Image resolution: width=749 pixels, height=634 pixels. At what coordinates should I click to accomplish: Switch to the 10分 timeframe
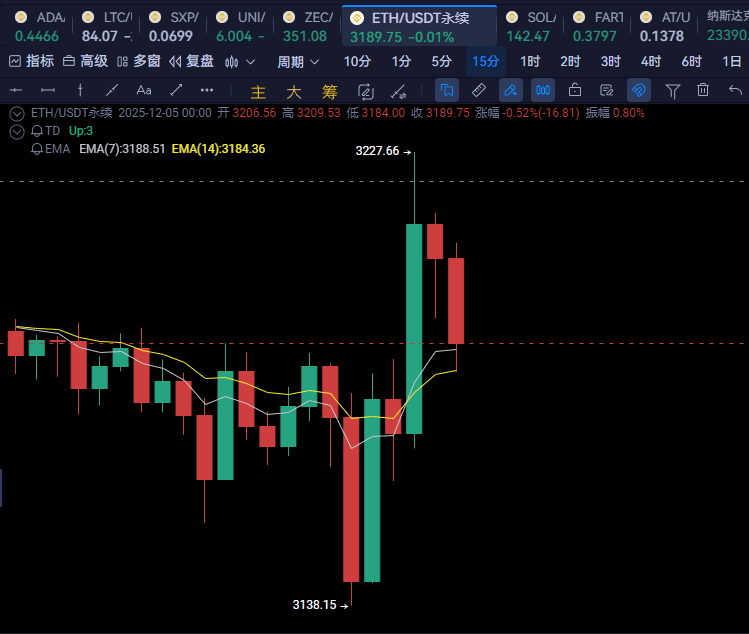pos(357,61)
